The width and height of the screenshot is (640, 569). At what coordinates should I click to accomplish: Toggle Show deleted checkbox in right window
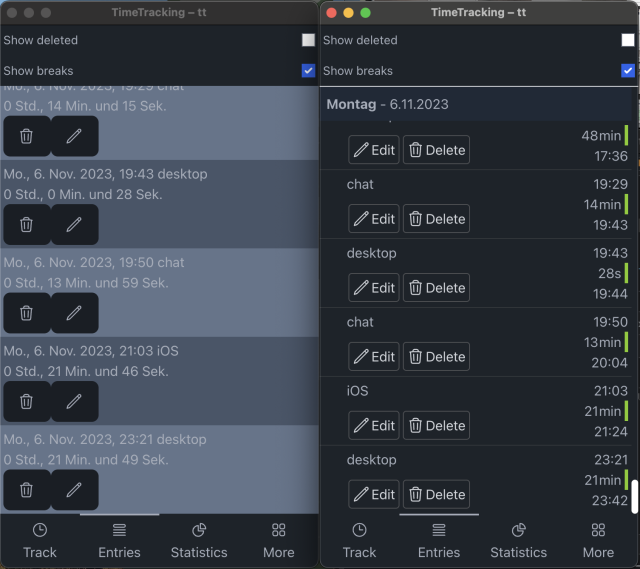click(627, 40)
